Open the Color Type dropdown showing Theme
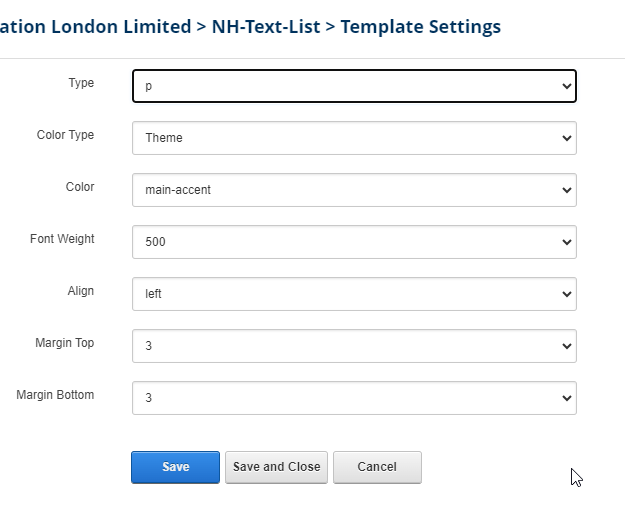 pyautogui.click(x=354, y=138)
